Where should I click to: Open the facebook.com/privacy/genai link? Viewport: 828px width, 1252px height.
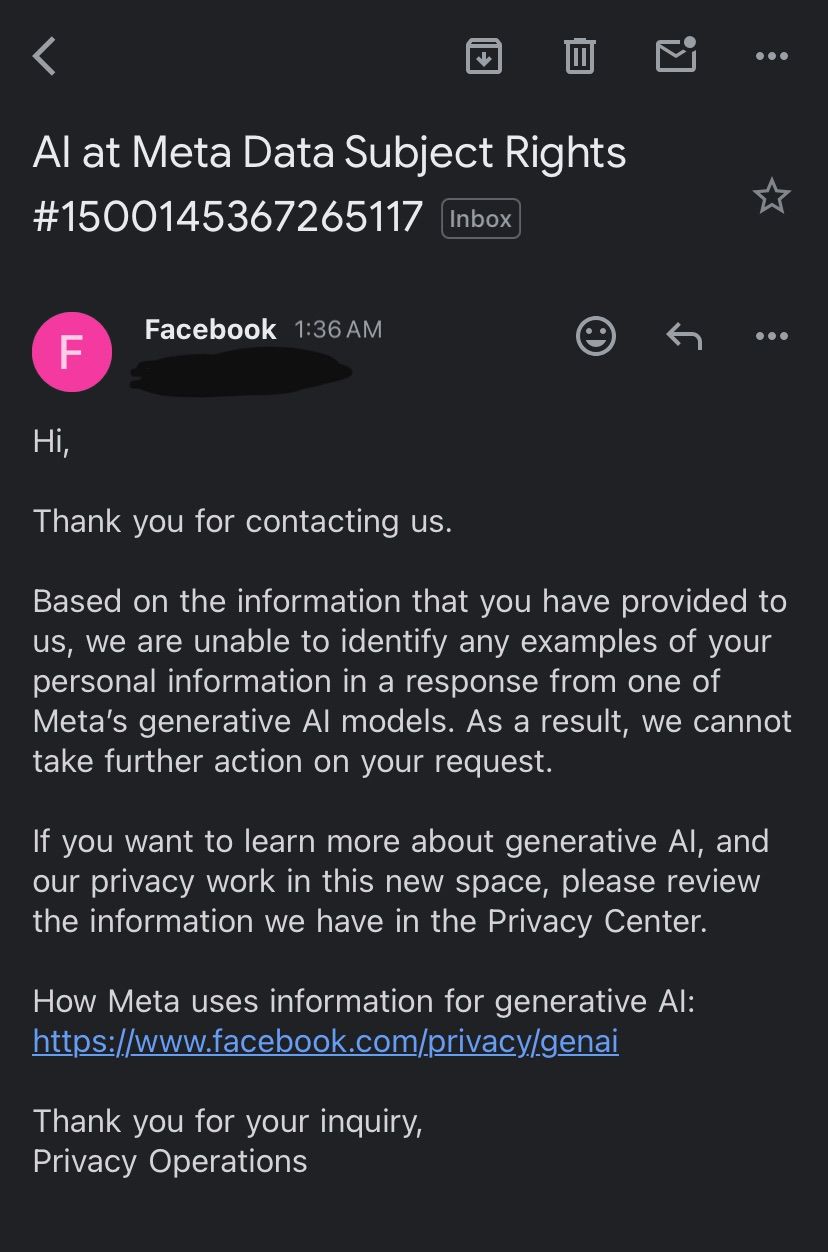click(326, 1042)
